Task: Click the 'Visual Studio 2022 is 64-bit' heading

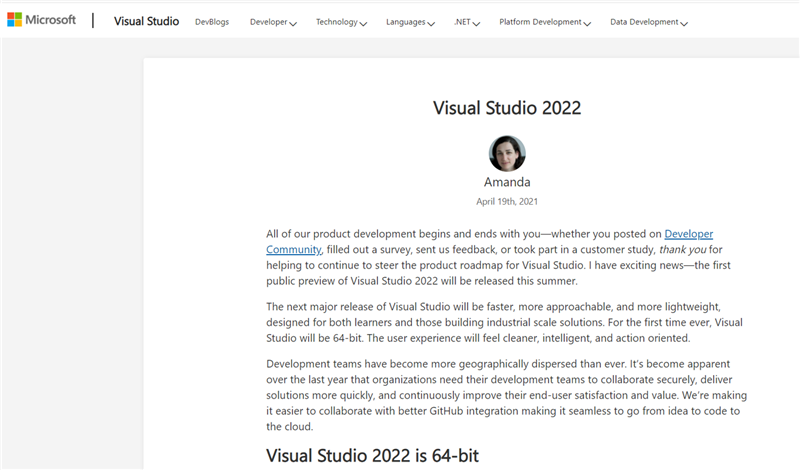Action: click(372, 455)
